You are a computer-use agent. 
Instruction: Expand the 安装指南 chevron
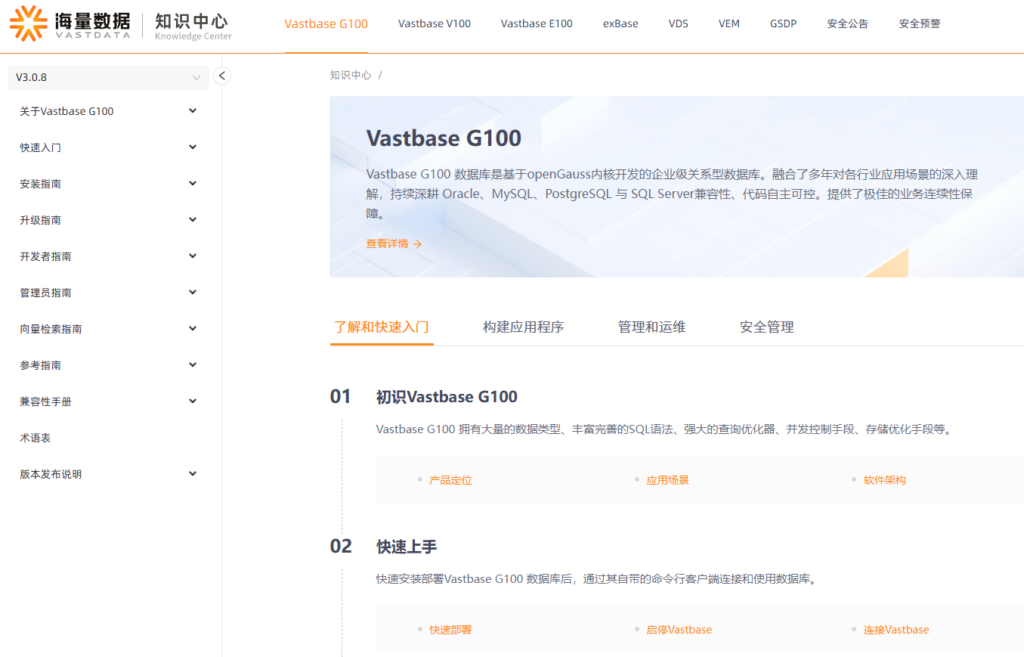[x=193, y=184]
